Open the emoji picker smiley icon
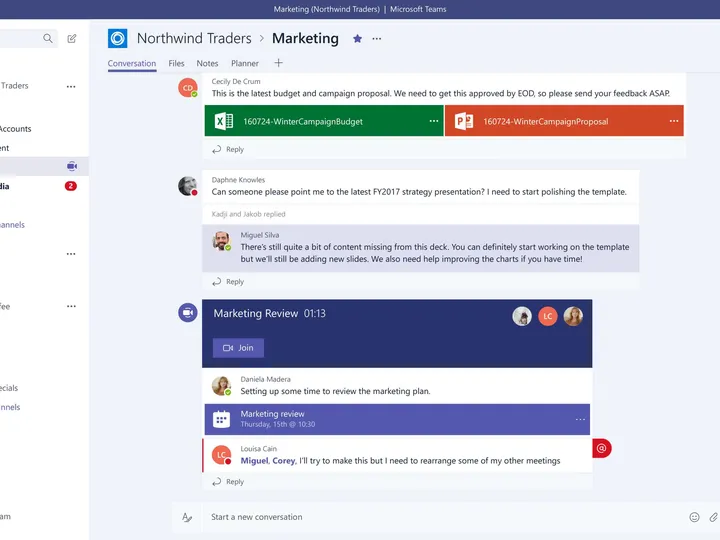Image resolution: width=720 pixels, height=540 pixels. point(694,518)
